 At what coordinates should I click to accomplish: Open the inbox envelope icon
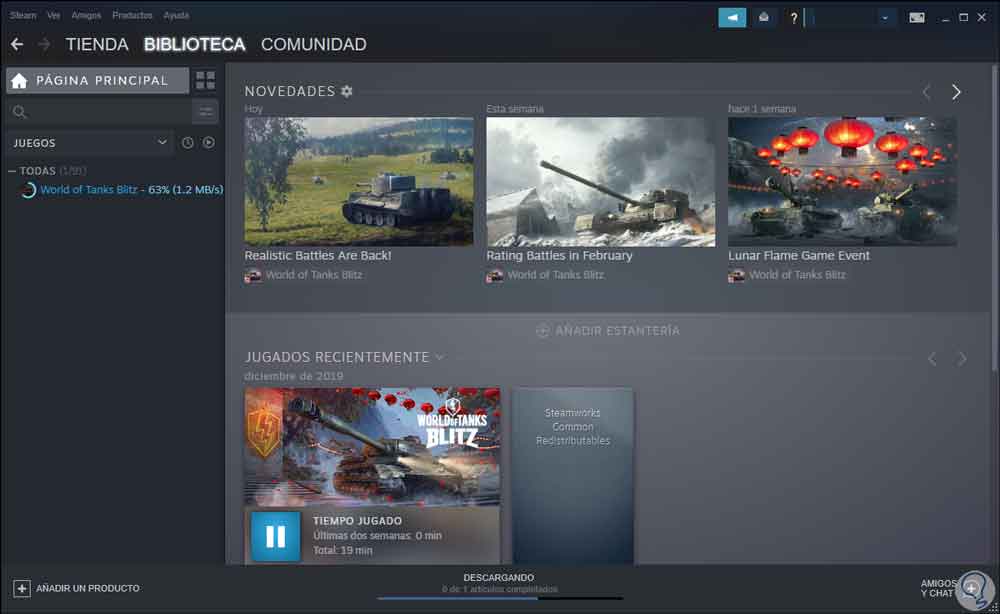pyautogui.click(x=763, y=18)
